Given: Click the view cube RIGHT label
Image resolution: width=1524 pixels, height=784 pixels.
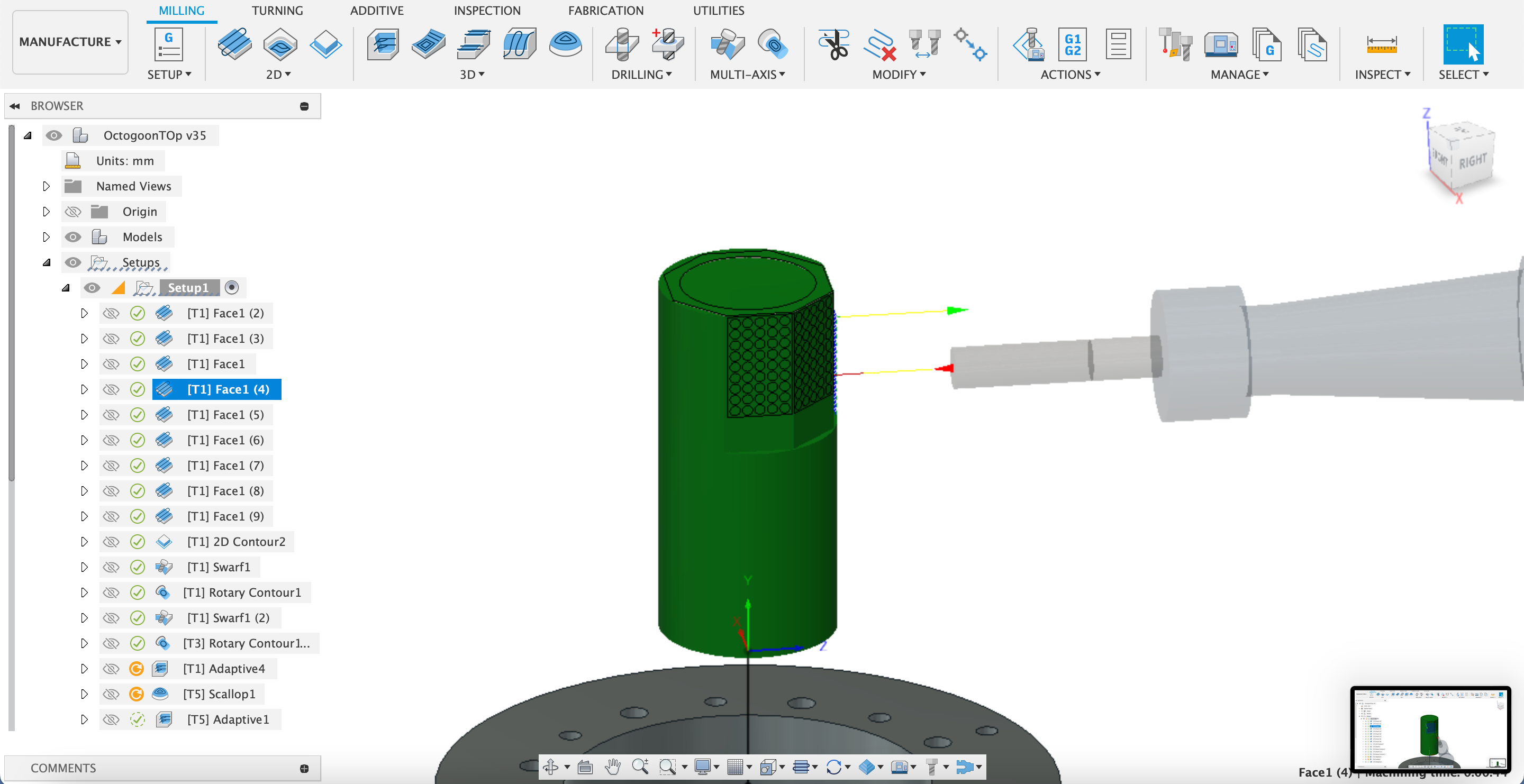Looking at the screenshot, I should (x=1474, y=160).
